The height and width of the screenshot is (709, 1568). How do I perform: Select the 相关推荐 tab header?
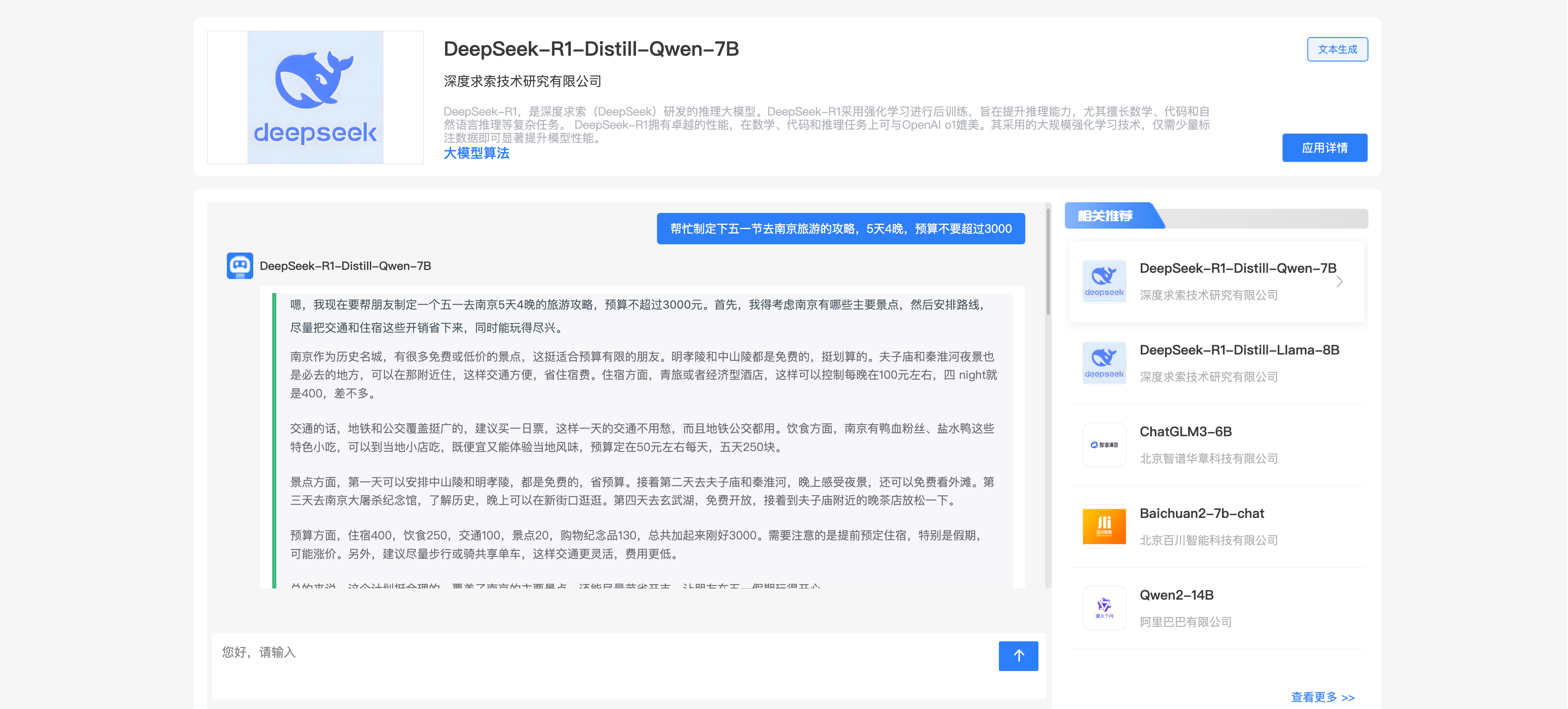(x=1114, y=215)
